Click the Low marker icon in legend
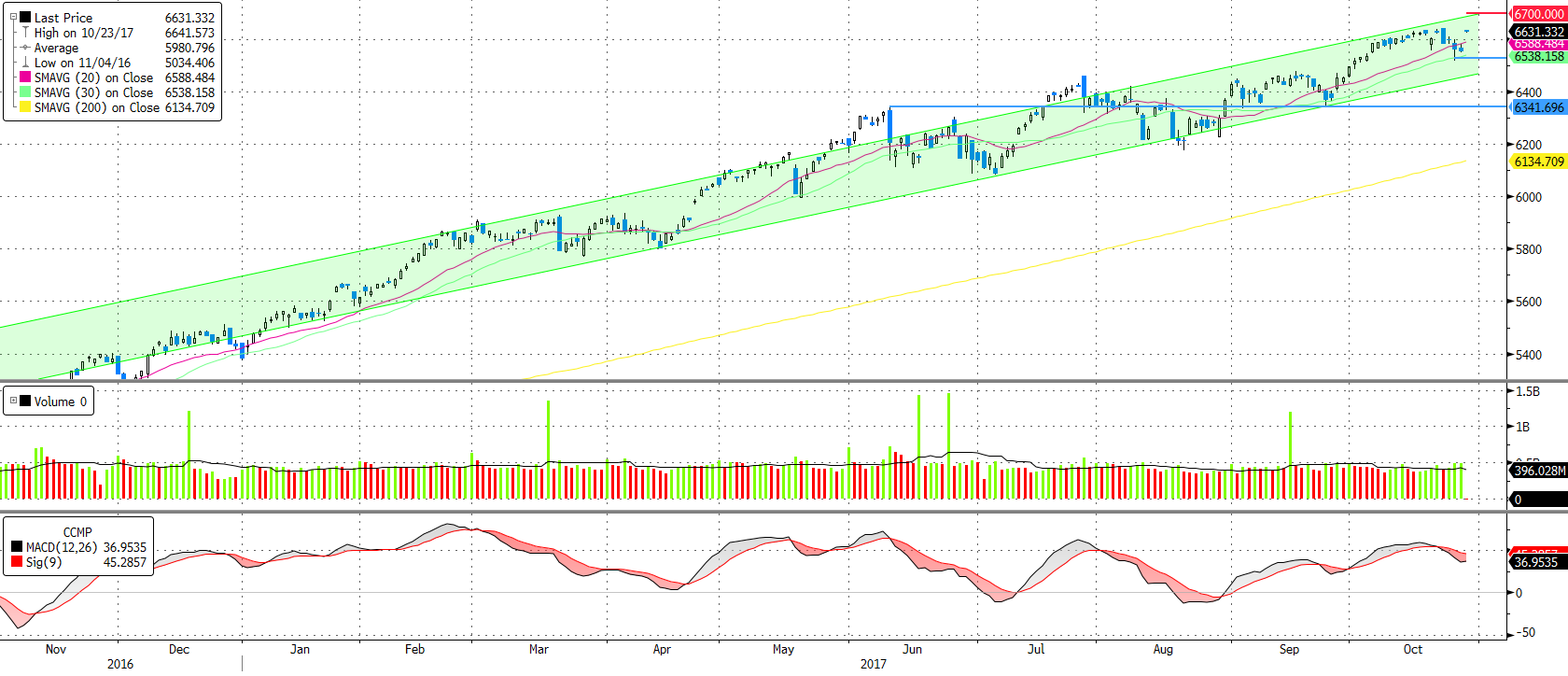 (x=25, y=63)
